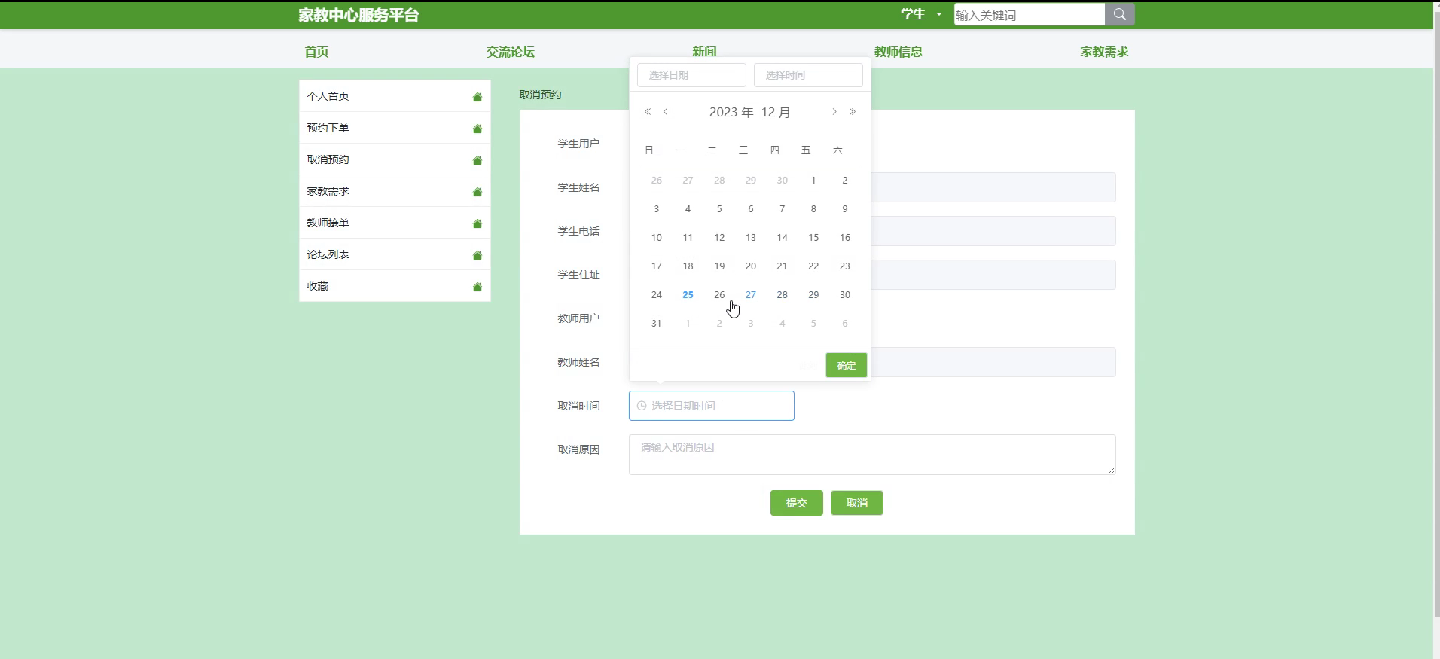The image size is (1440, 659).
Task: Select December 22 in calendar
Action: 814,266
